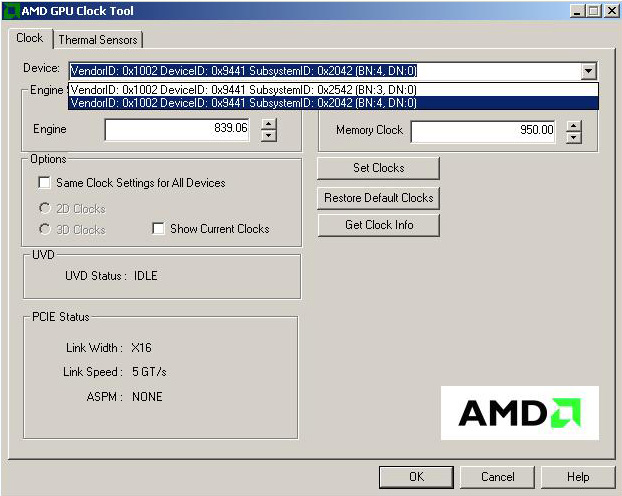The width and height of the screenshot is (622, 496).
Task: Switch to the Thermal Sensors tab
Action: [98, 39]
